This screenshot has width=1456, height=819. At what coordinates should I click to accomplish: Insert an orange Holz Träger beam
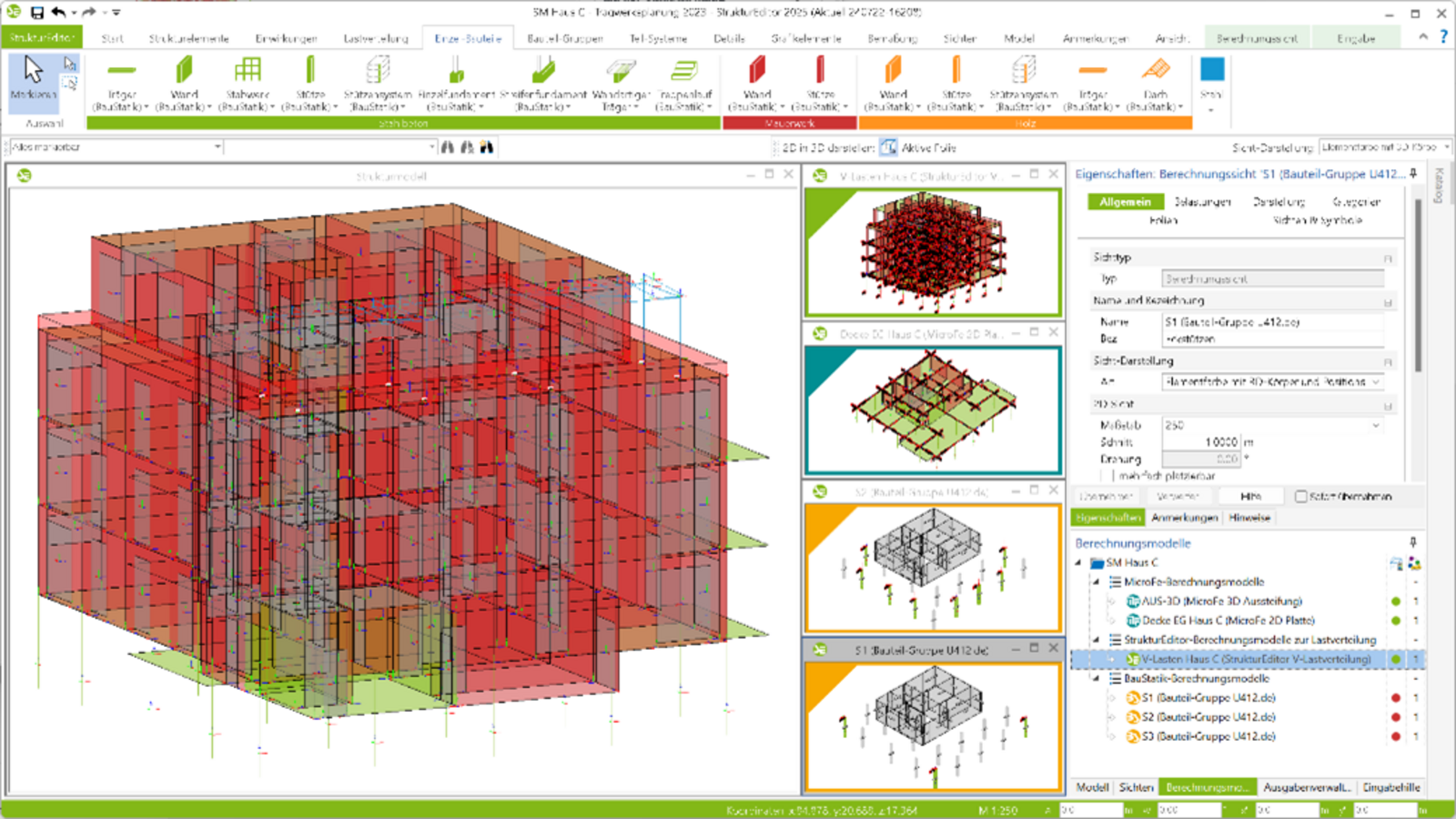point(1092,83)
